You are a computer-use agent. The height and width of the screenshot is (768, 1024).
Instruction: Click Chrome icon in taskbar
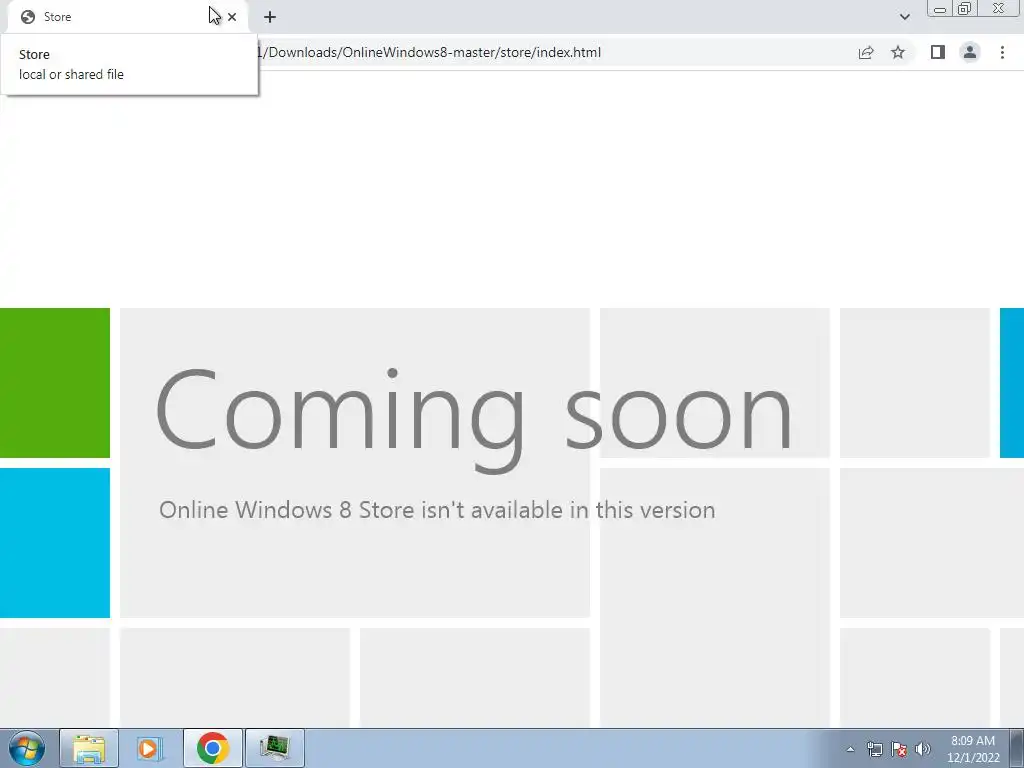[x=213, y=748]
